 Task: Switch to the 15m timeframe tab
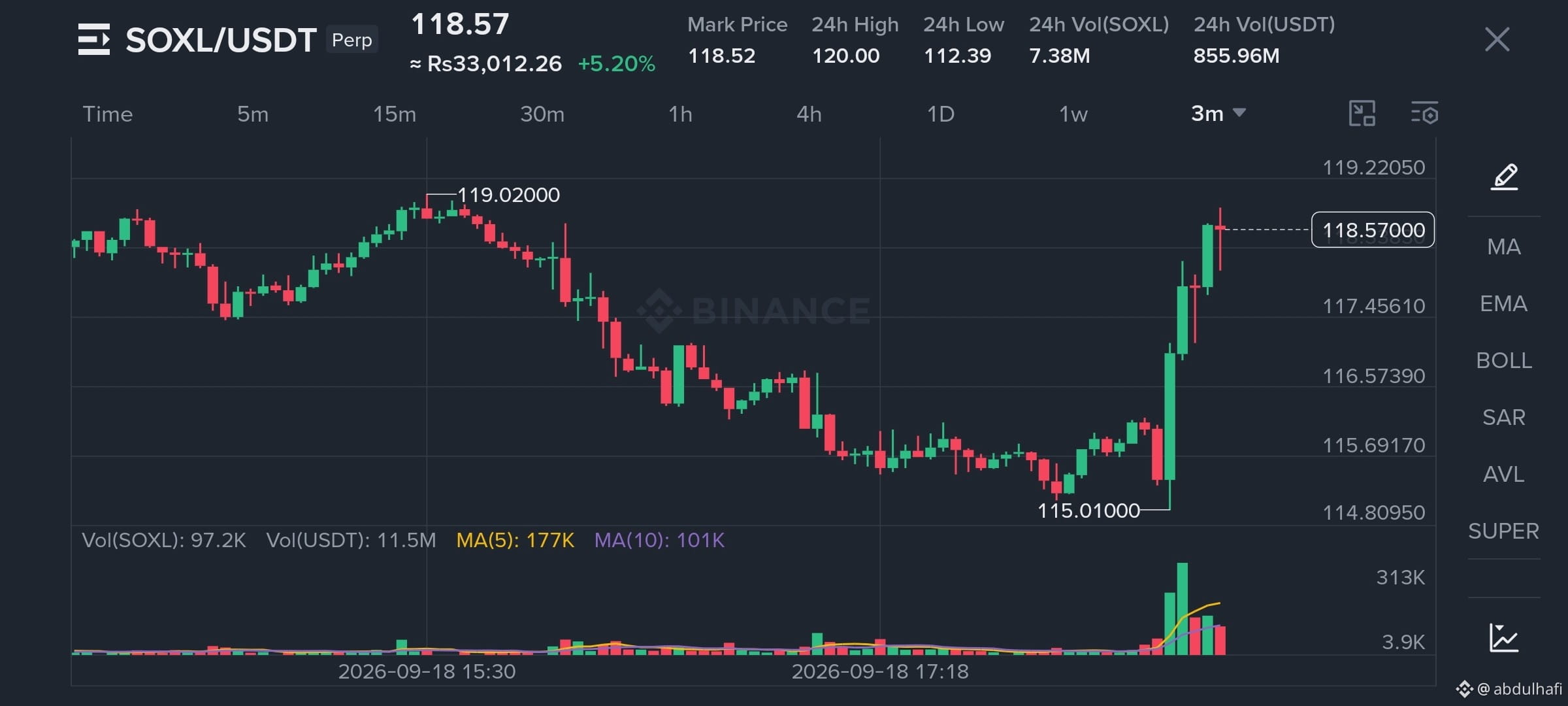(395, 114)
